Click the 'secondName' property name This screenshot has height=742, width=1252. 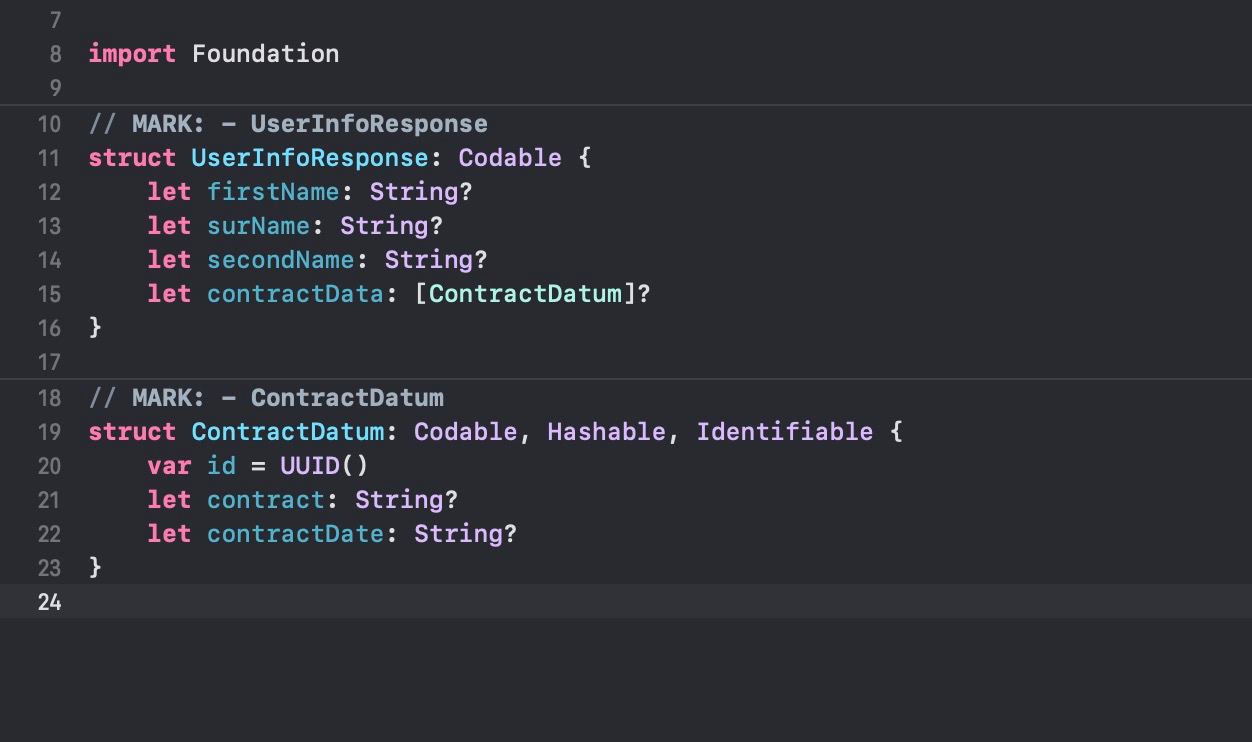click(x=280, y=260)
